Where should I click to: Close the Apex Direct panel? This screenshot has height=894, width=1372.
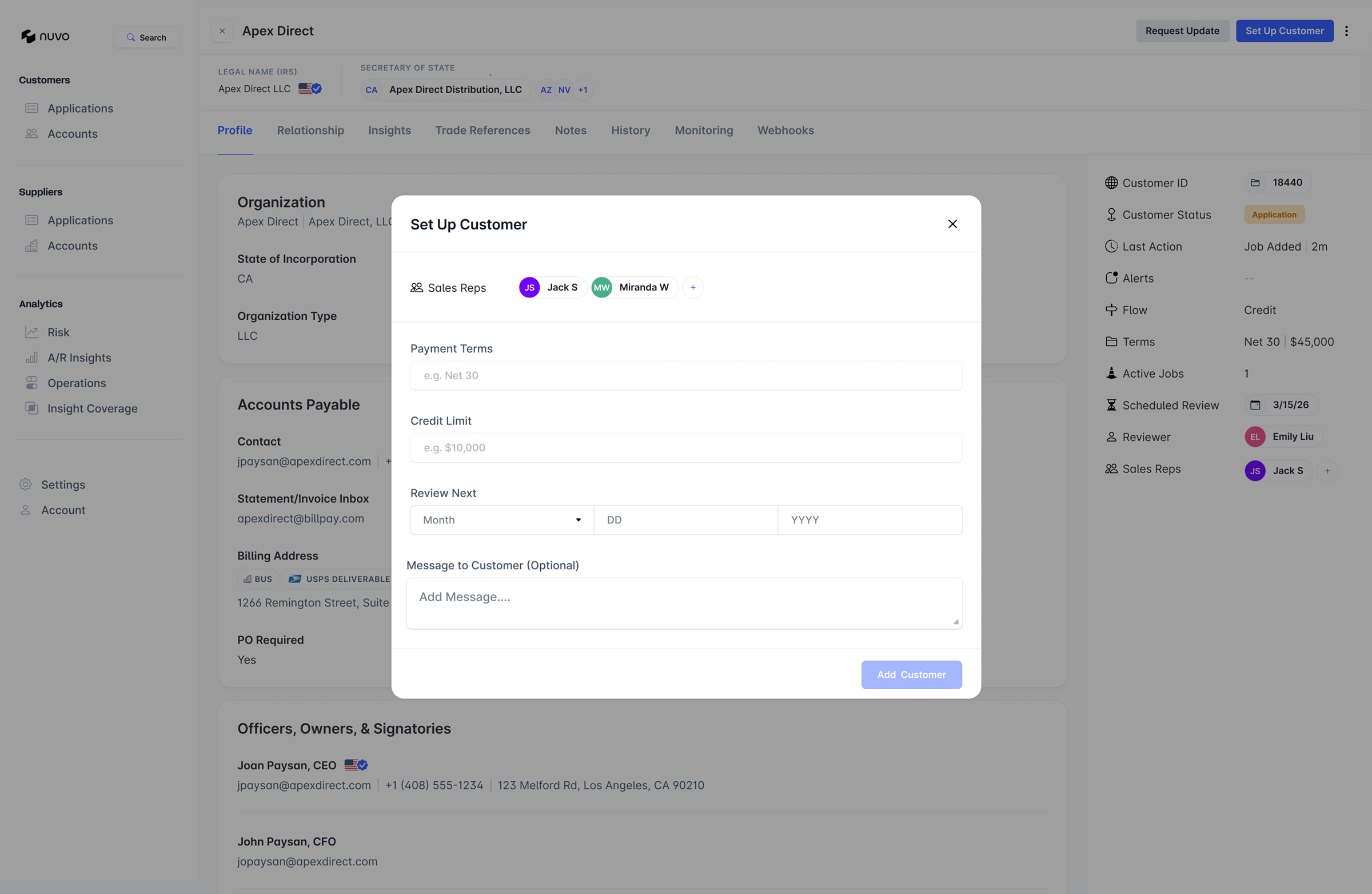click(x=222, y=31)
